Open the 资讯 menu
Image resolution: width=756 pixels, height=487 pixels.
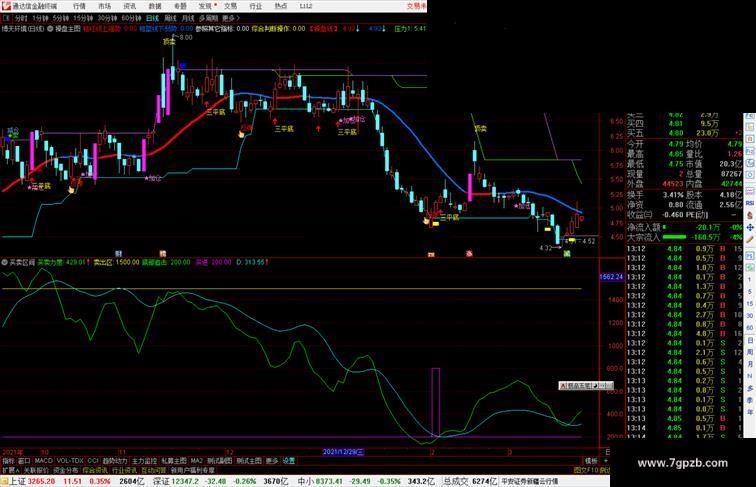pos(130,6)
